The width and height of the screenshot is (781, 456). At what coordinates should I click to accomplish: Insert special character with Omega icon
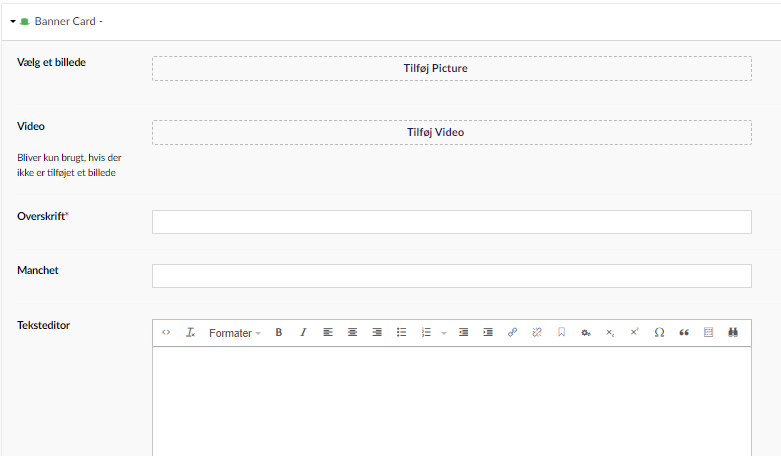[x=659, y=333]
